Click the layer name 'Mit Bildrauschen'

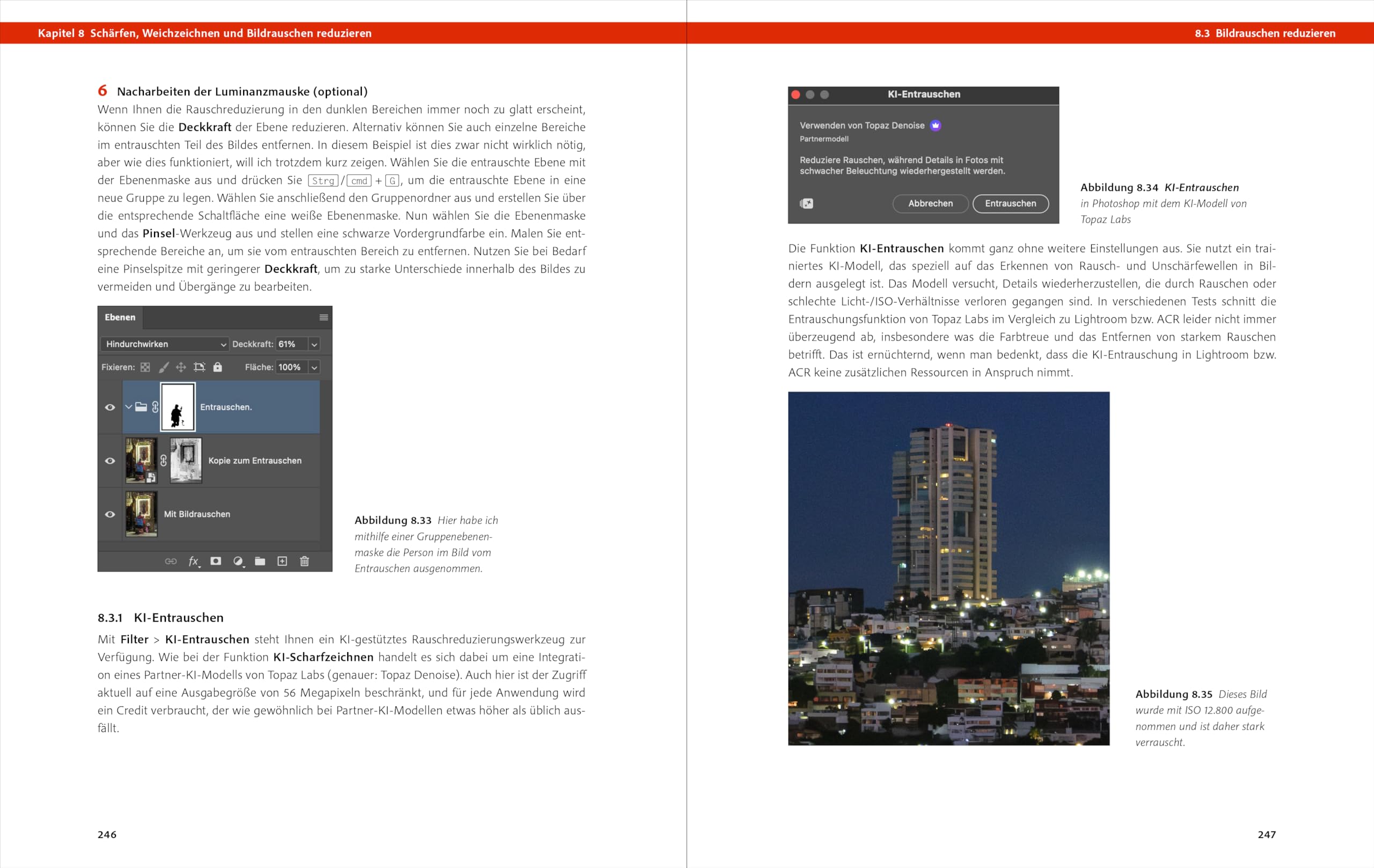click(x=197, y=514)
